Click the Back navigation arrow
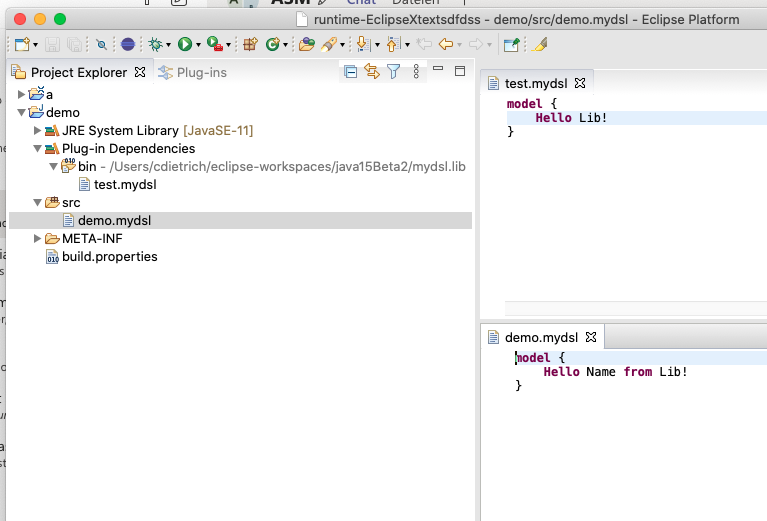This screenshot has height=521, width=767. click(446, 45)
